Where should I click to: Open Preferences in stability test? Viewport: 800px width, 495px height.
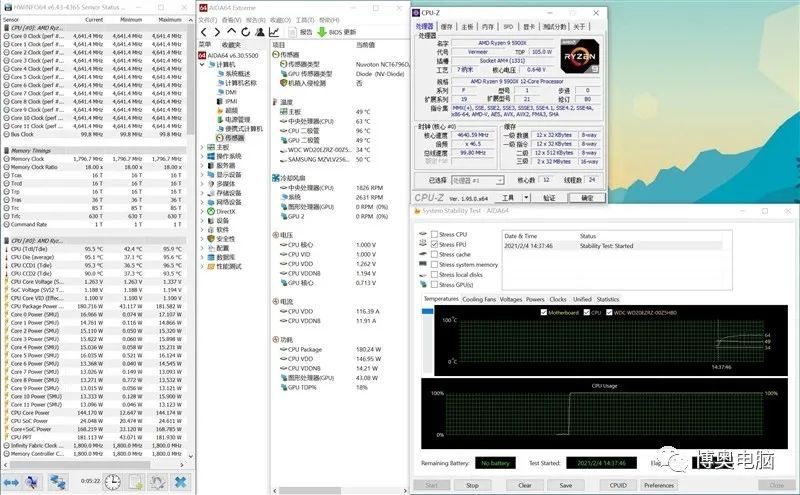[659, 485]
